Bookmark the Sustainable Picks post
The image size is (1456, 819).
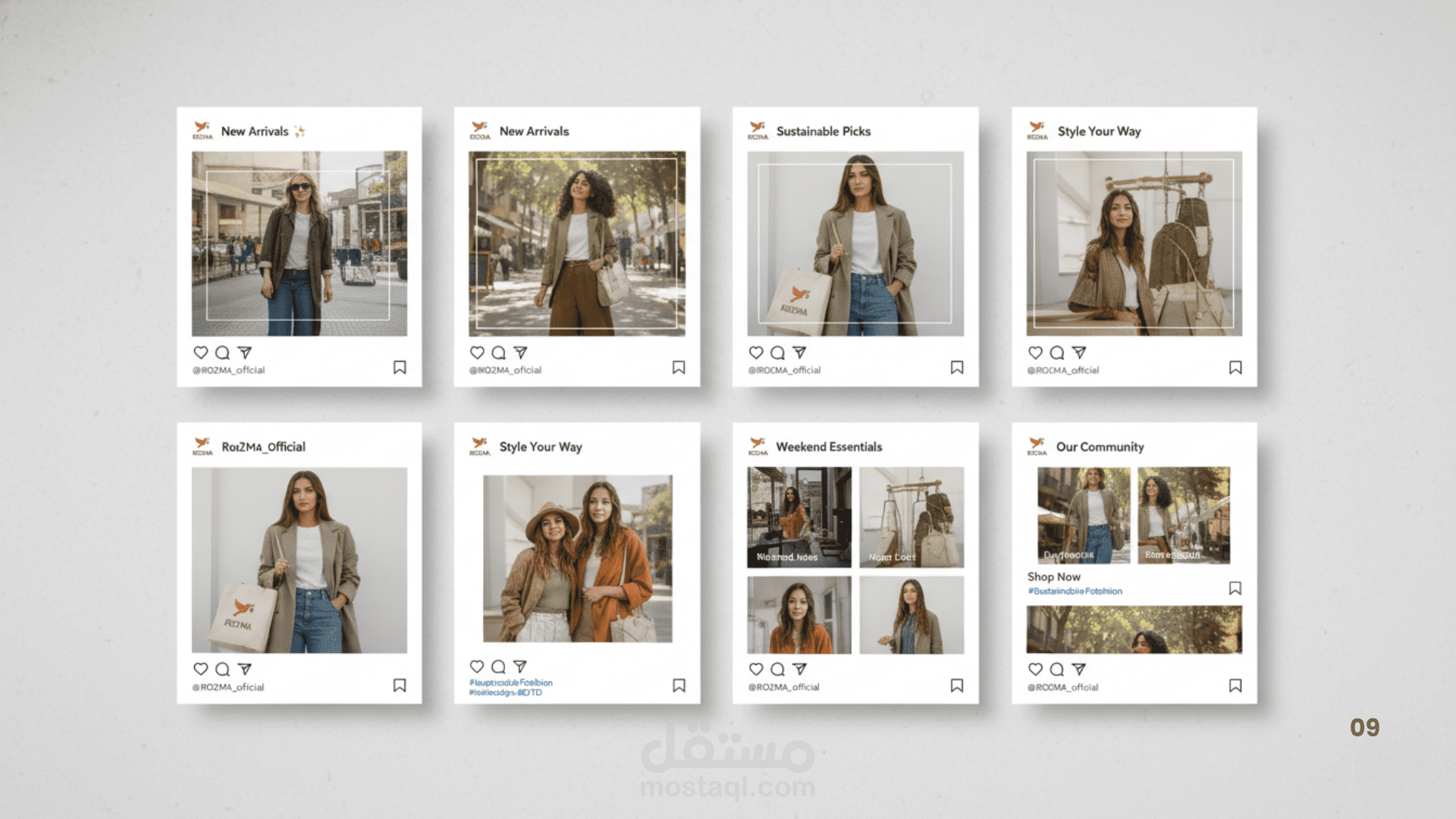(x=957, y=368)
